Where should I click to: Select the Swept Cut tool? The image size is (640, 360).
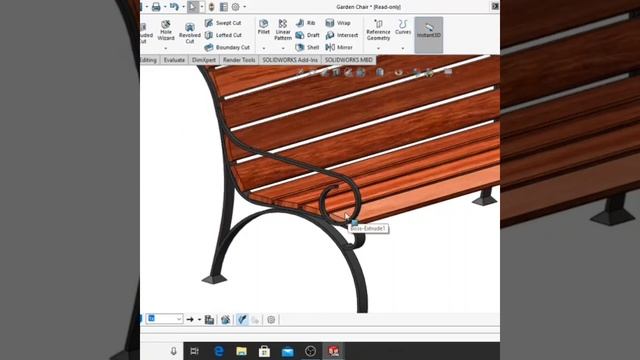click(x=223, y=23)
